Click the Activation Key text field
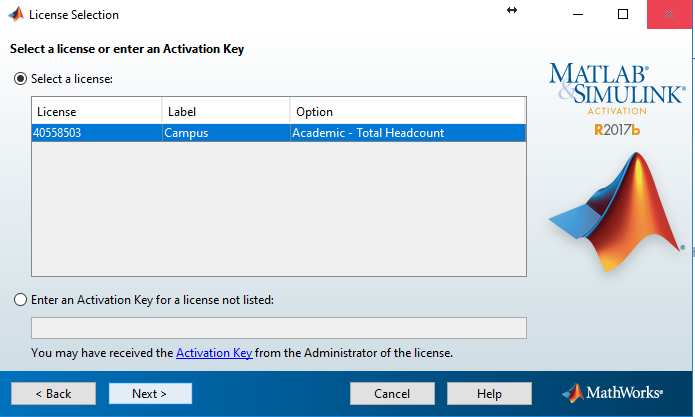The height and width of the screenshot is (417, 695). pyautogui.click(x=279, y=328)
